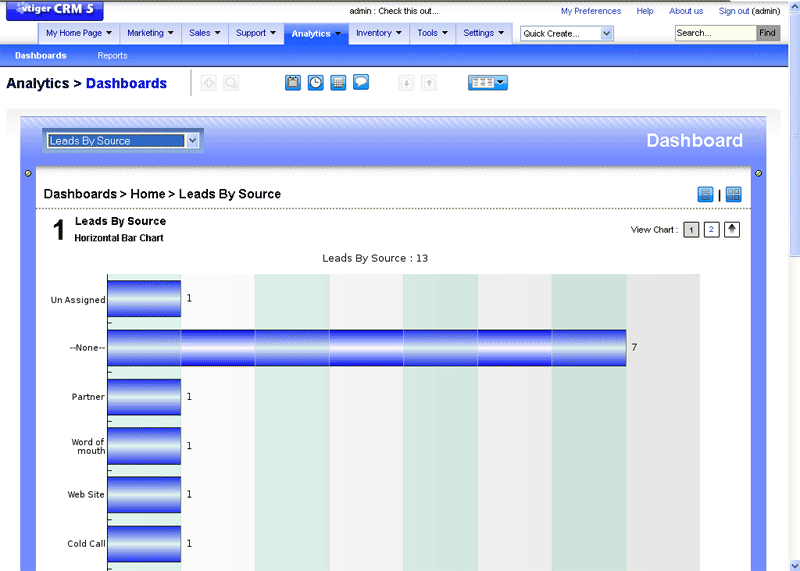Click the 'Cold Call' axis label
The height and width of the screenshot is (571, 800).
click(x=86, y=544)
